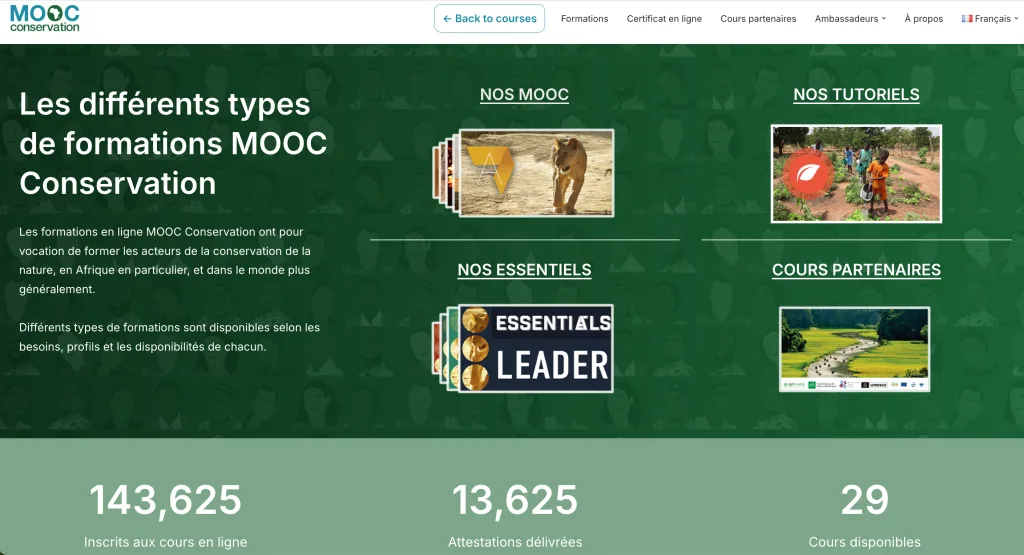Viewport: 1024px width, 555px height.
Task: Click the heading Les différents types de formations
Action: [x=173, y=144]
